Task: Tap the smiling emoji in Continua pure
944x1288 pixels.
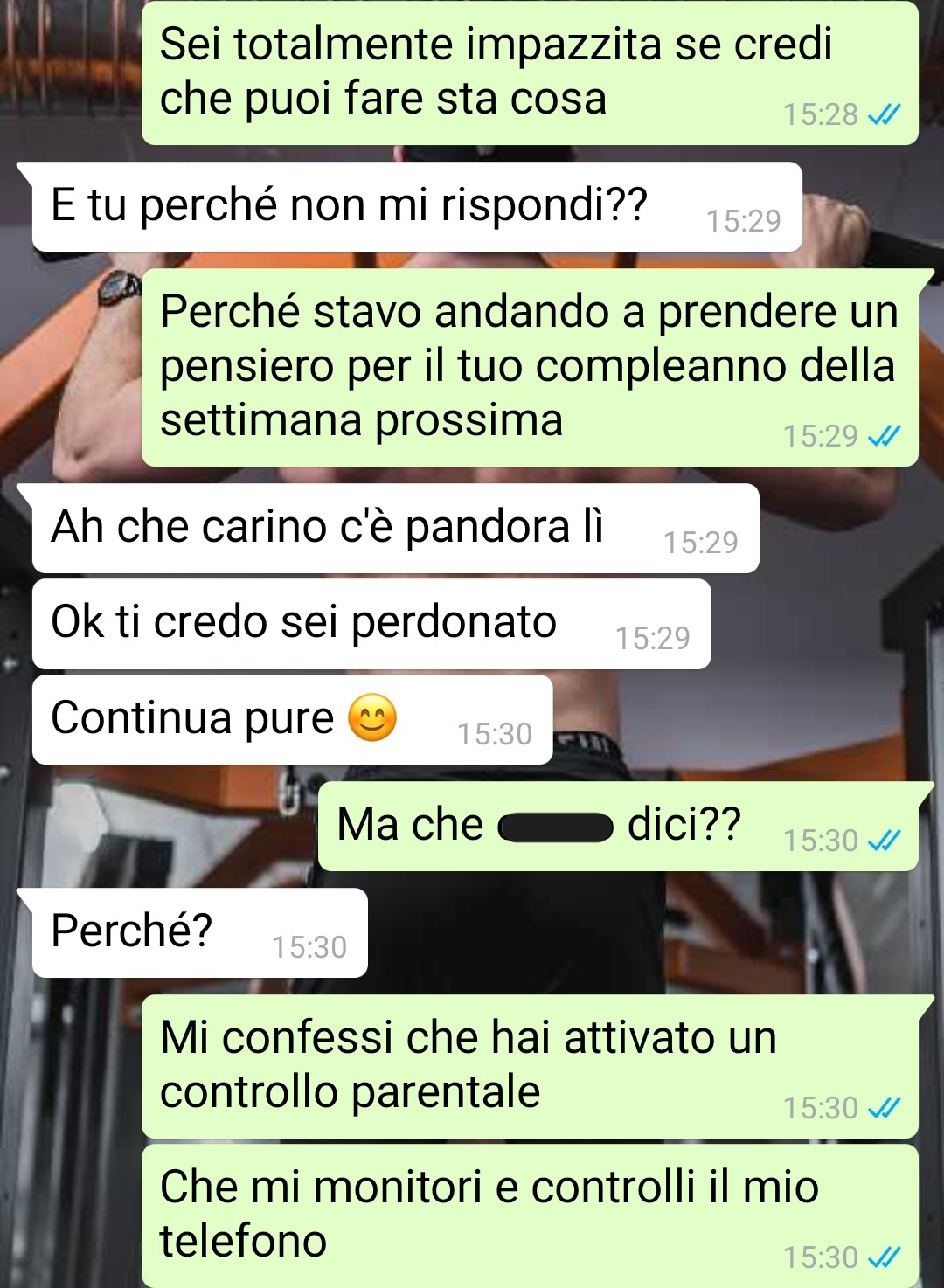Action: pyautogui.click(x=372, y=718)
